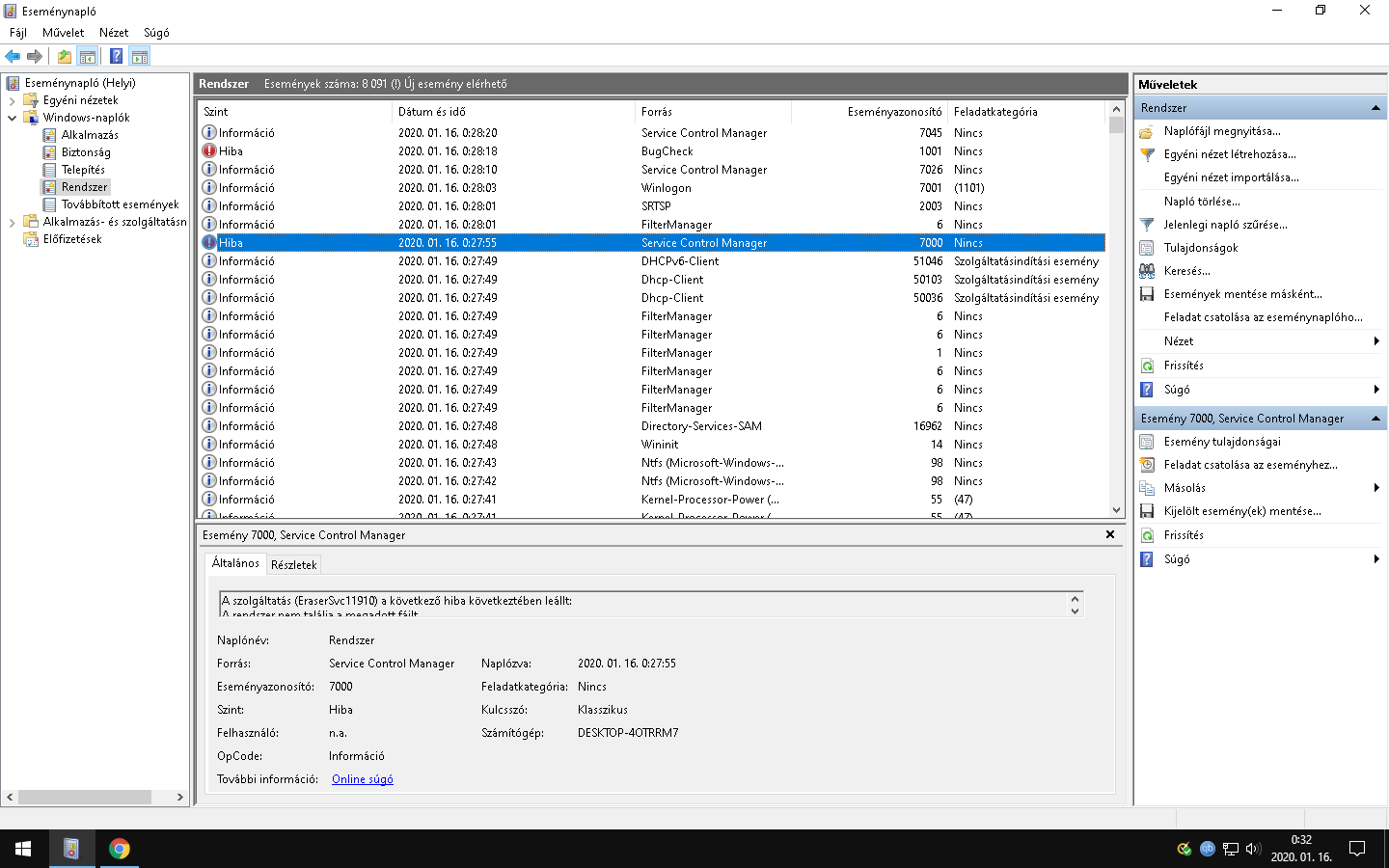
Task: Collapse the Rendszer actions section header
Action: (x=1375, y=108)
